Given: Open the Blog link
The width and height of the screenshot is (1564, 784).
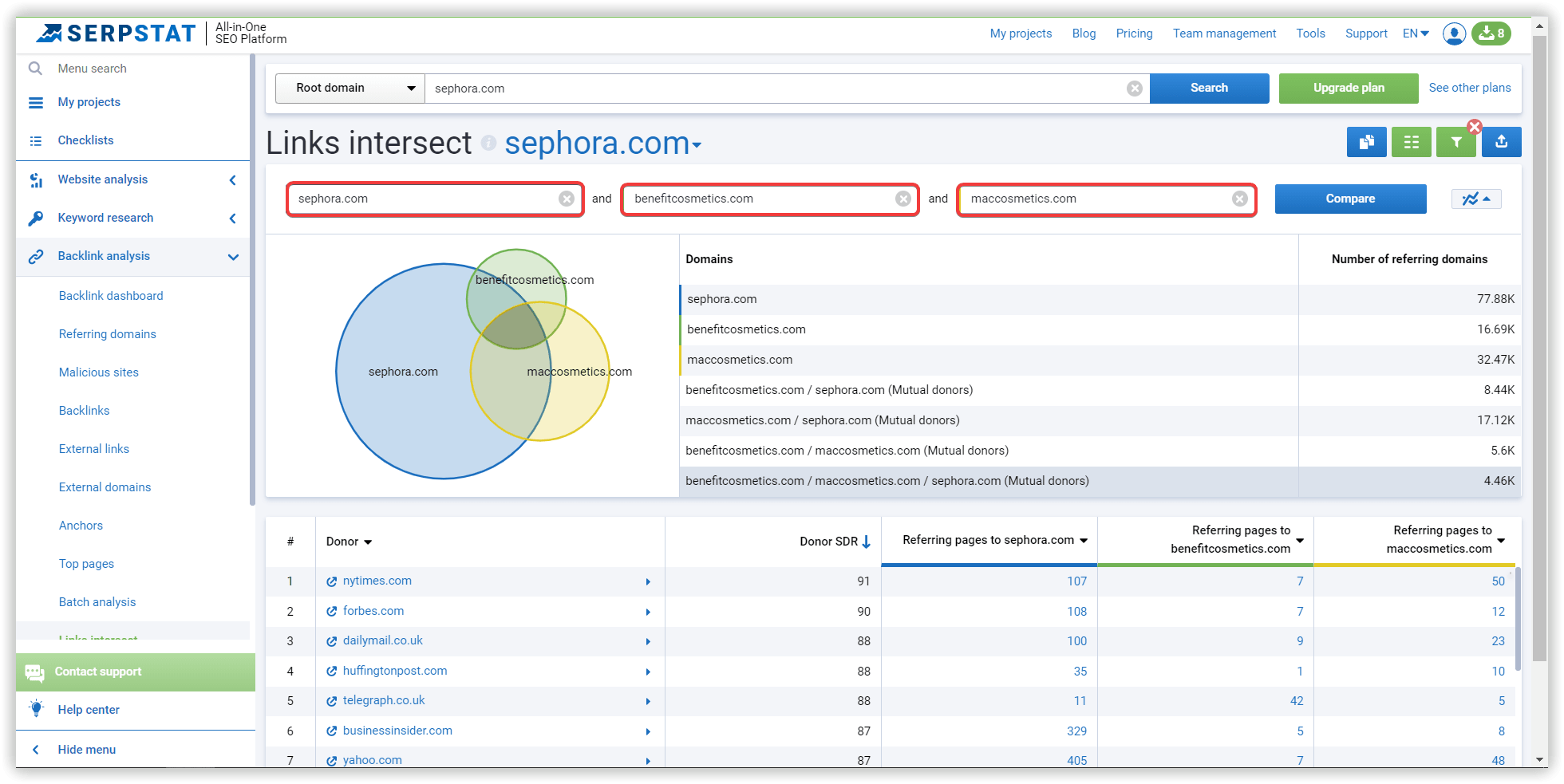Looking at the screenshot, I should pos(1084,33).
